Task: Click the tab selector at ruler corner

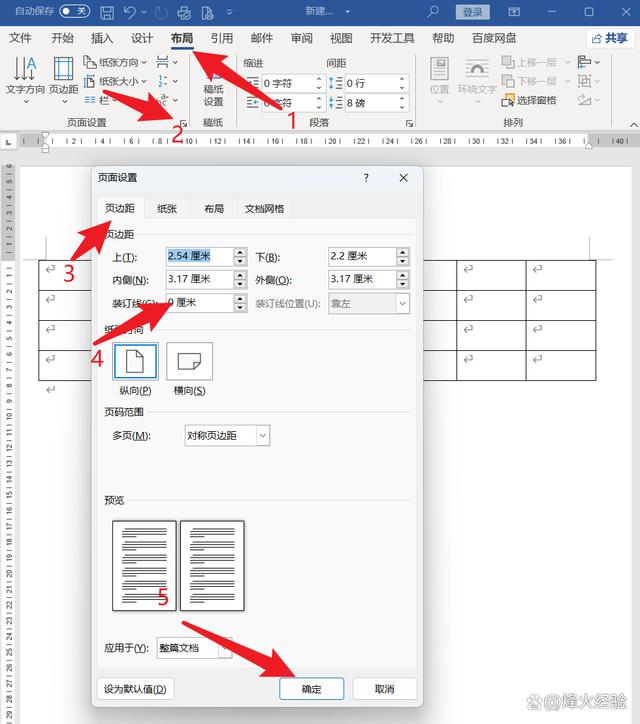Action: click(8, 143)
